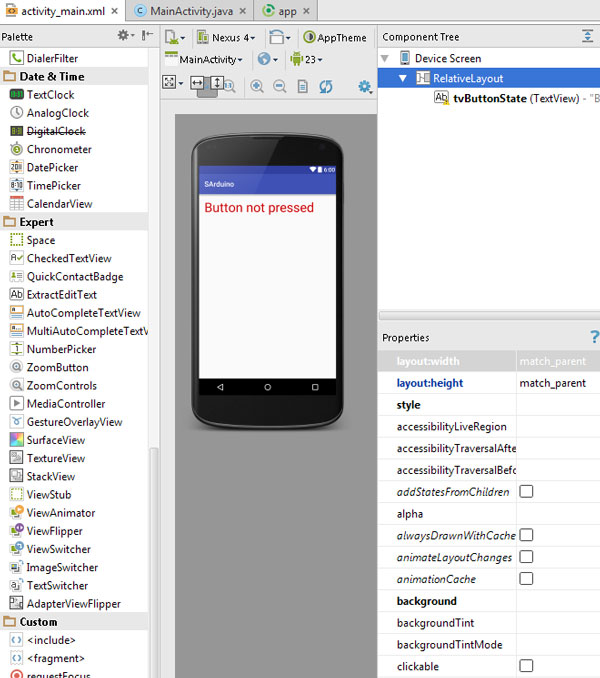Viewport: 600px width, 678px height.
Task: Click the AppTheme theme selector
Action: (335, 38)
